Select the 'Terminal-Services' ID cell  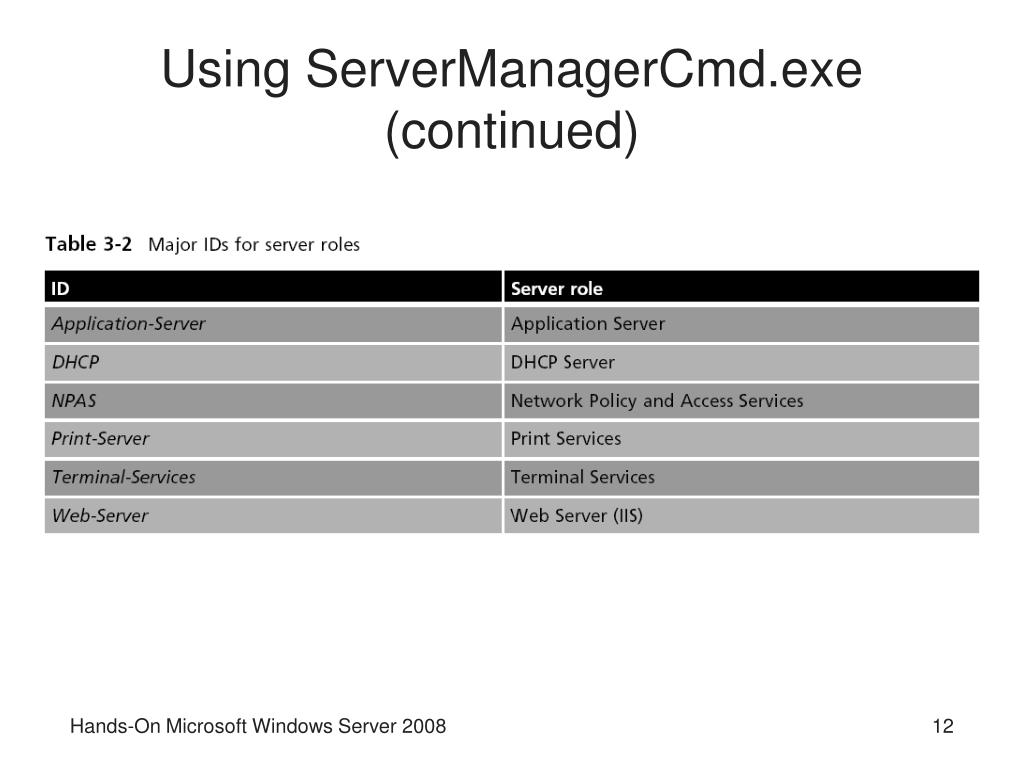pos(273,477)
